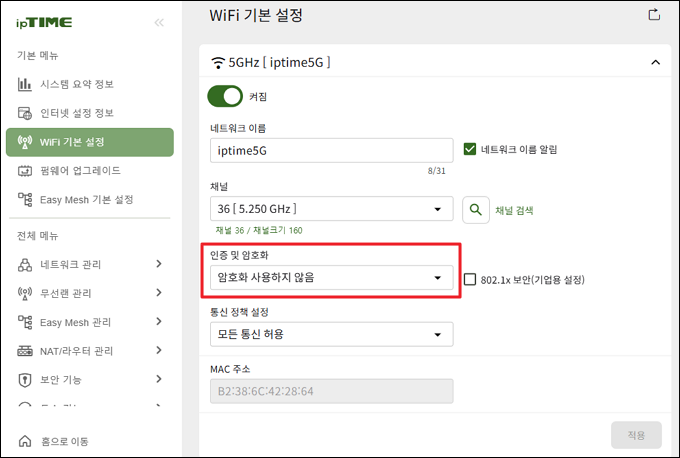Click the 채널 검색 link
This screenshot has width=680, height=458.
click(514, 210)
